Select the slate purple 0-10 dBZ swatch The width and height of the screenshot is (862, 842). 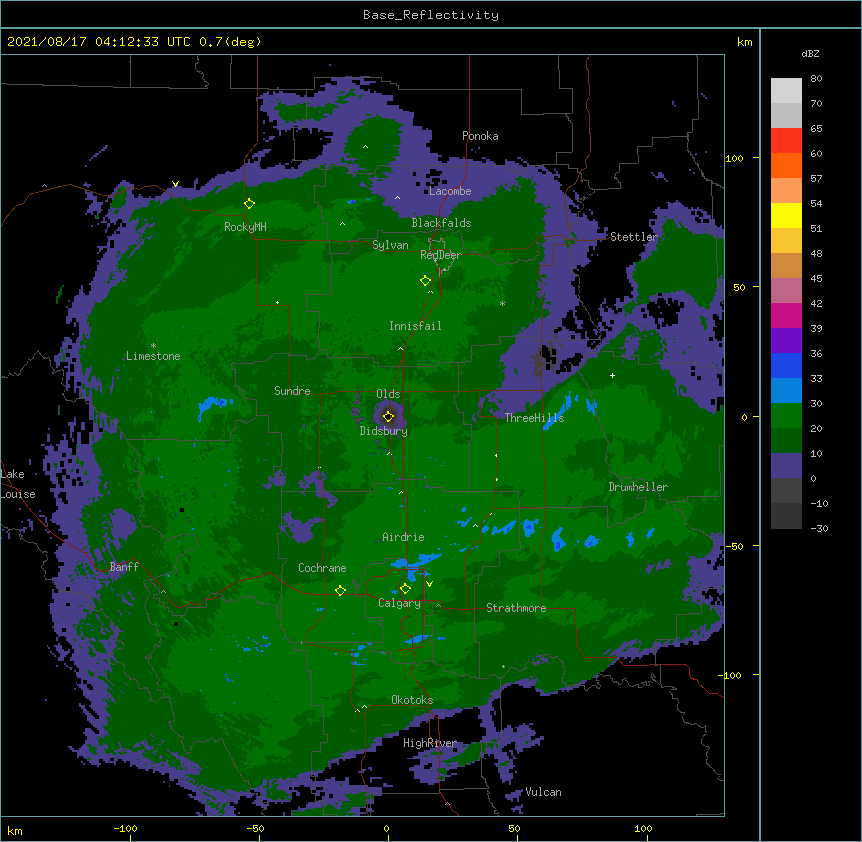click(786, 466)
